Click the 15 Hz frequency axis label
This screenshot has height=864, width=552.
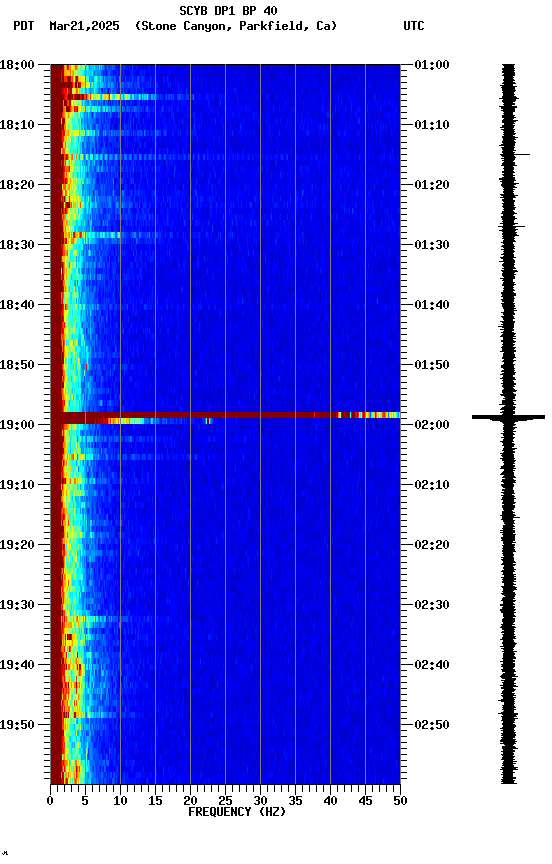[x=155, y=801]
